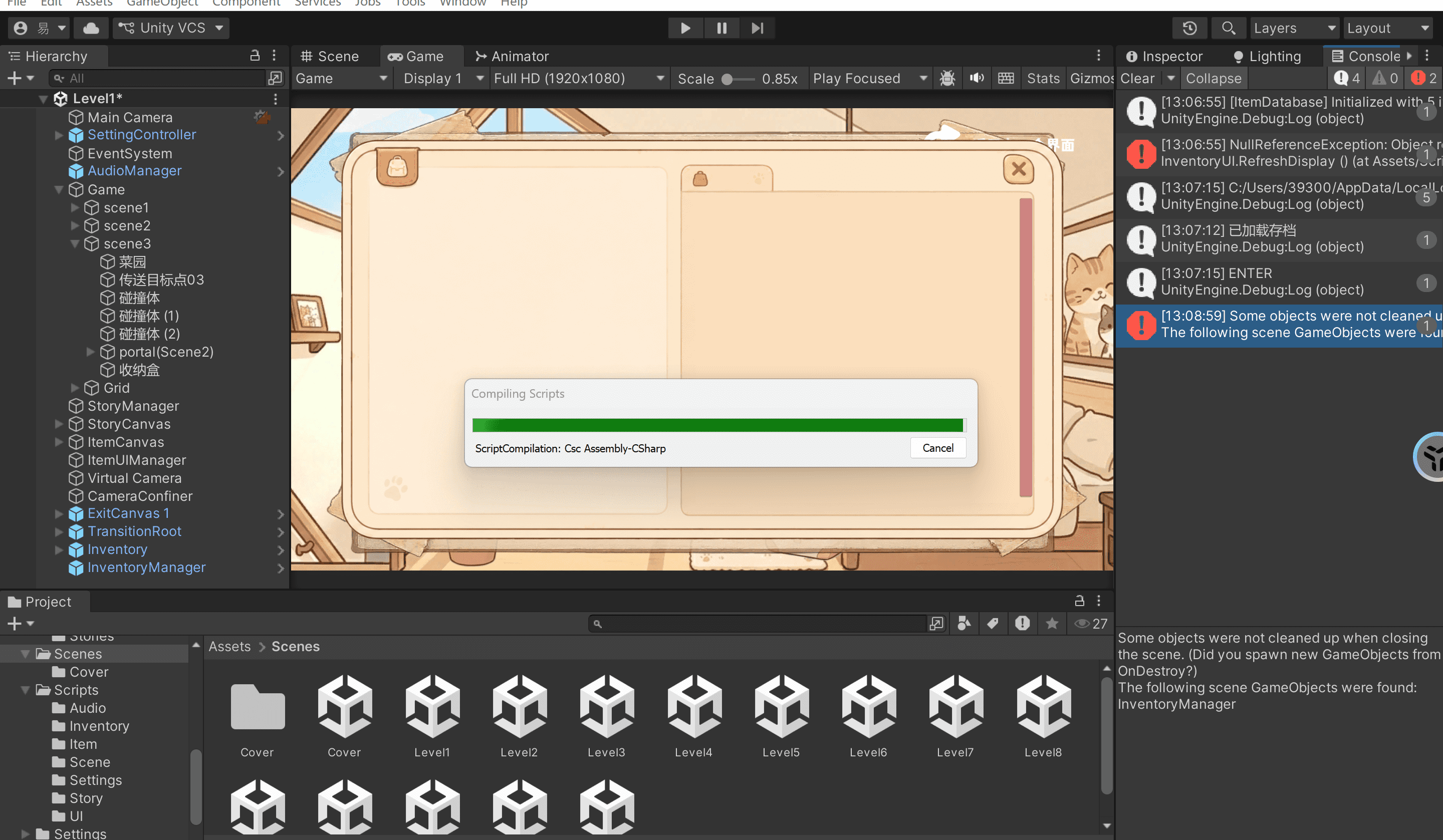
Task: Click the Pause button
Action: coord(722,28)
